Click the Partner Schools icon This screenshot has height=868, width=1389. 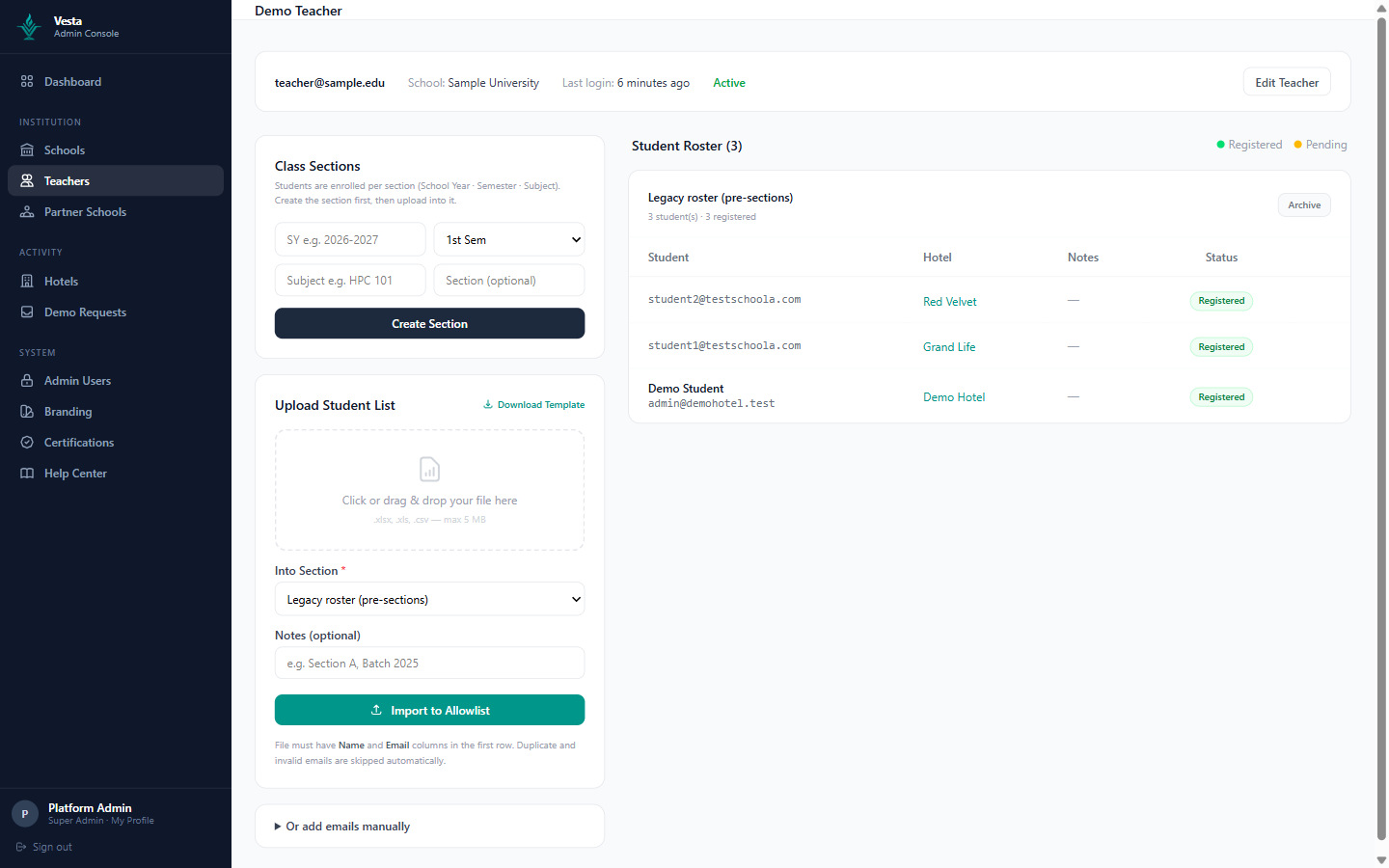(27, 212)
